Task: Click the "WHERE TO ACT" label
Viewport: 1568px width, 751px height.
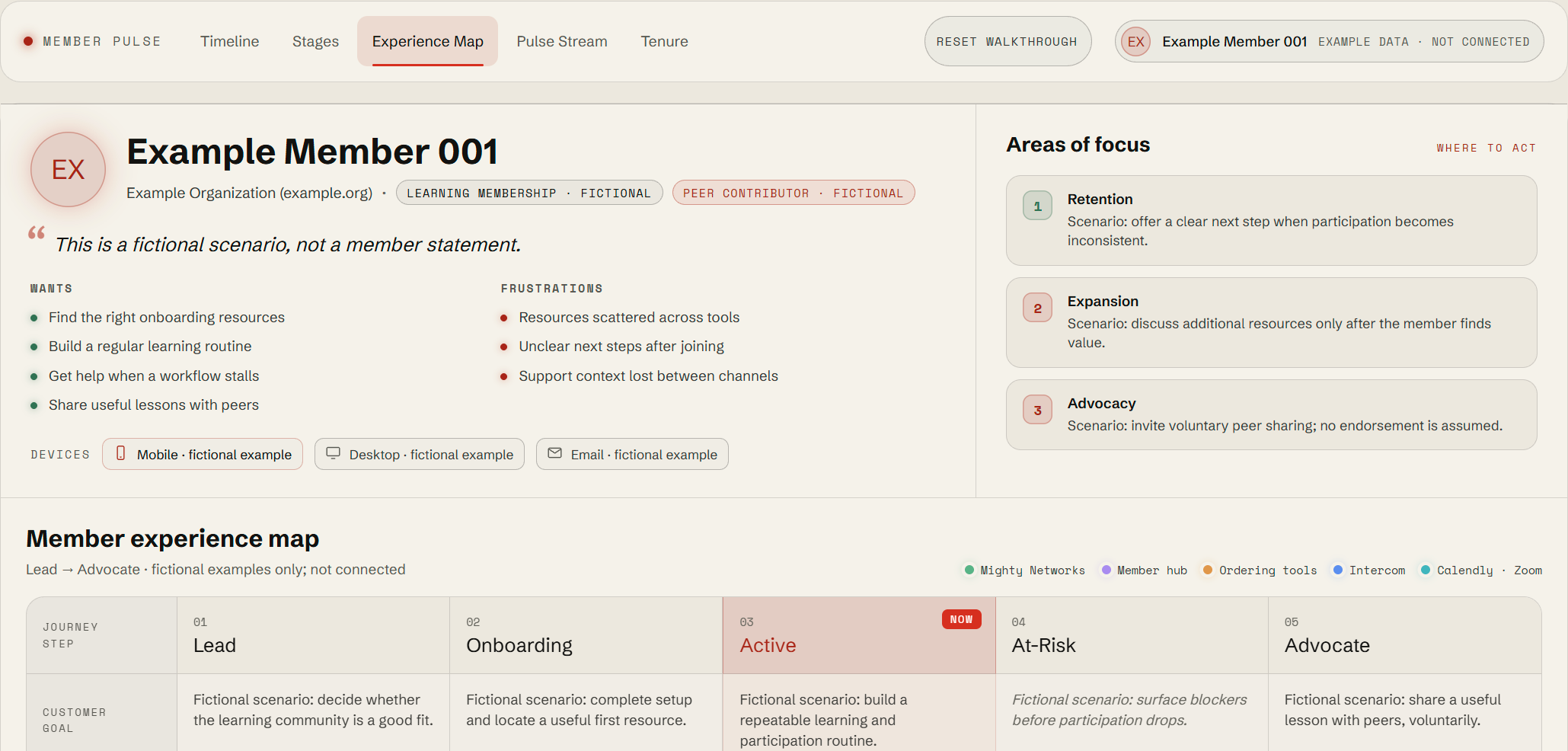Action: click(1486, 148)
